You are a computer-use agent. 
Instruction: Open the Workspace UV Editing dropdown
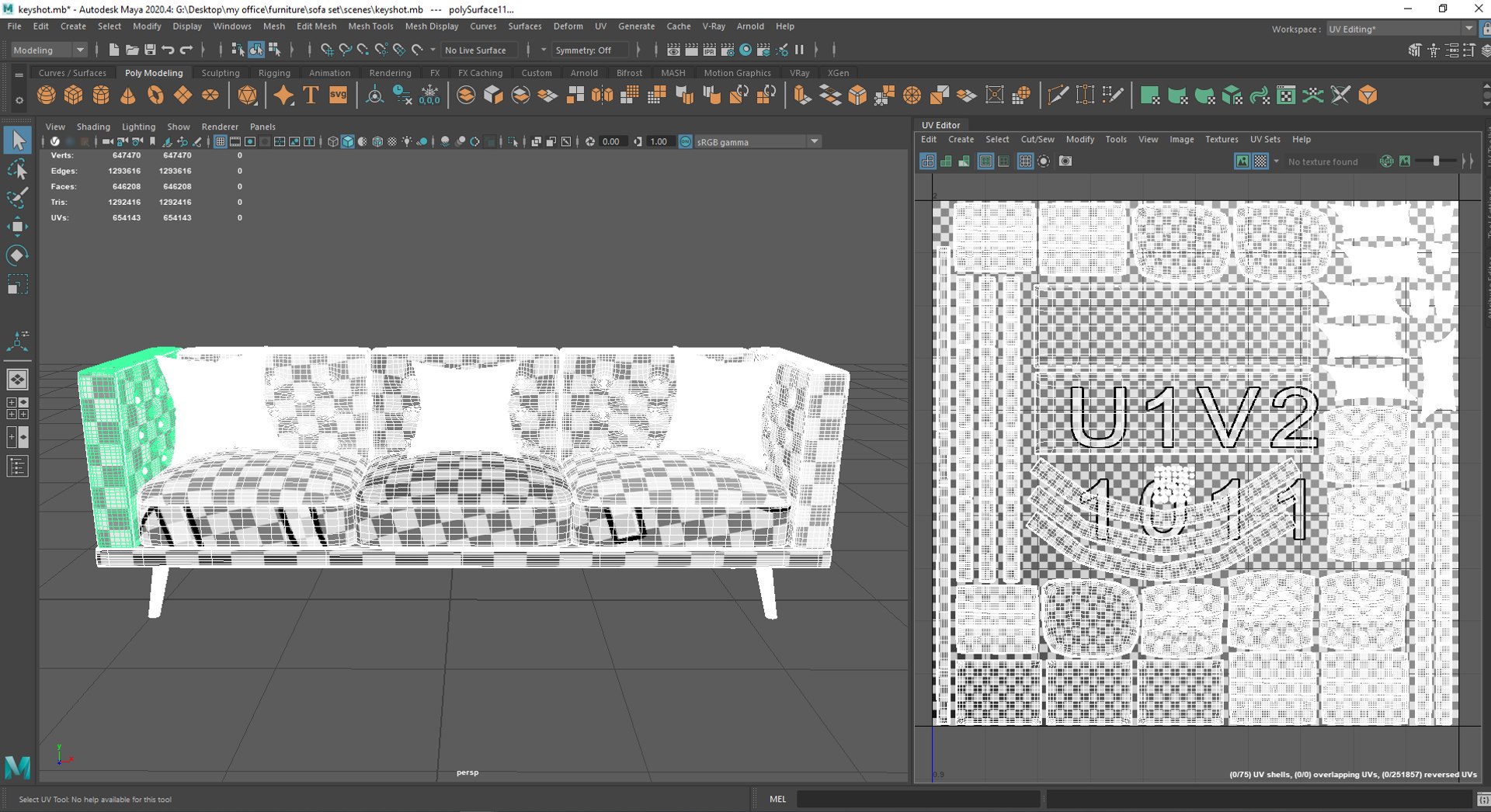(1400, 29)
